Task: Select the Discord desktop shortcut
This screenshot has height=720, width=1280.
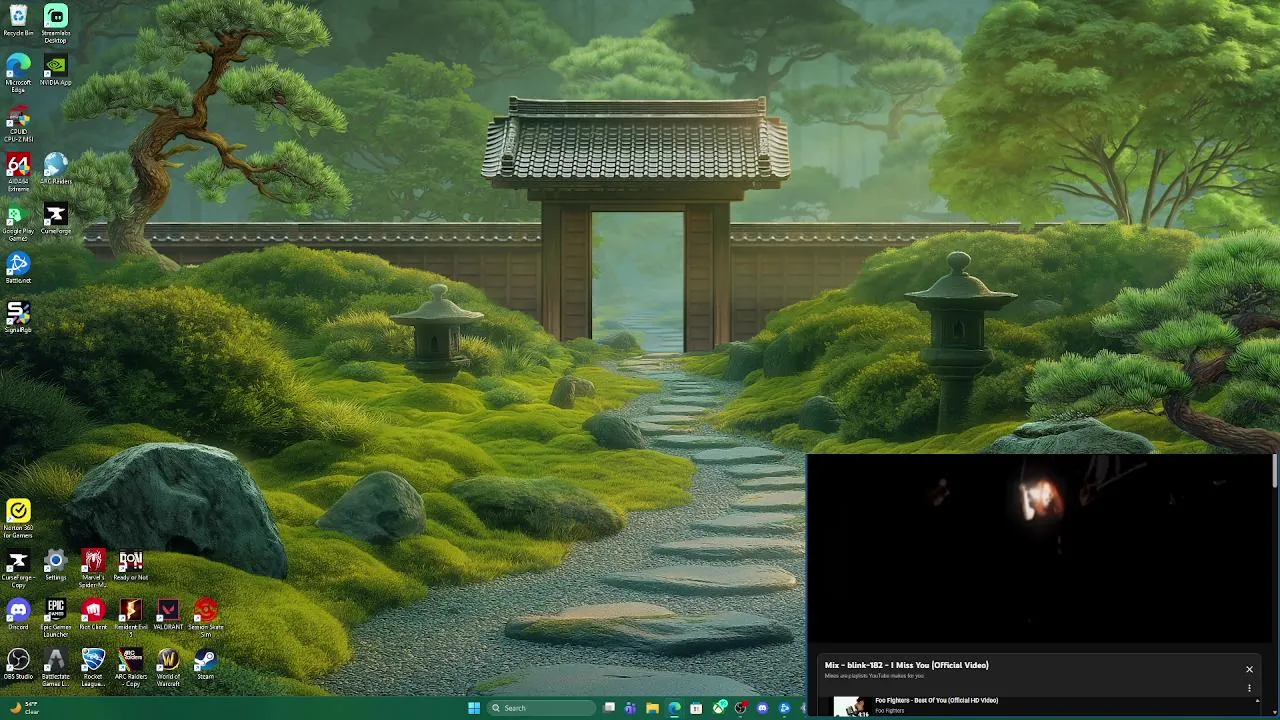Action: 18,614
